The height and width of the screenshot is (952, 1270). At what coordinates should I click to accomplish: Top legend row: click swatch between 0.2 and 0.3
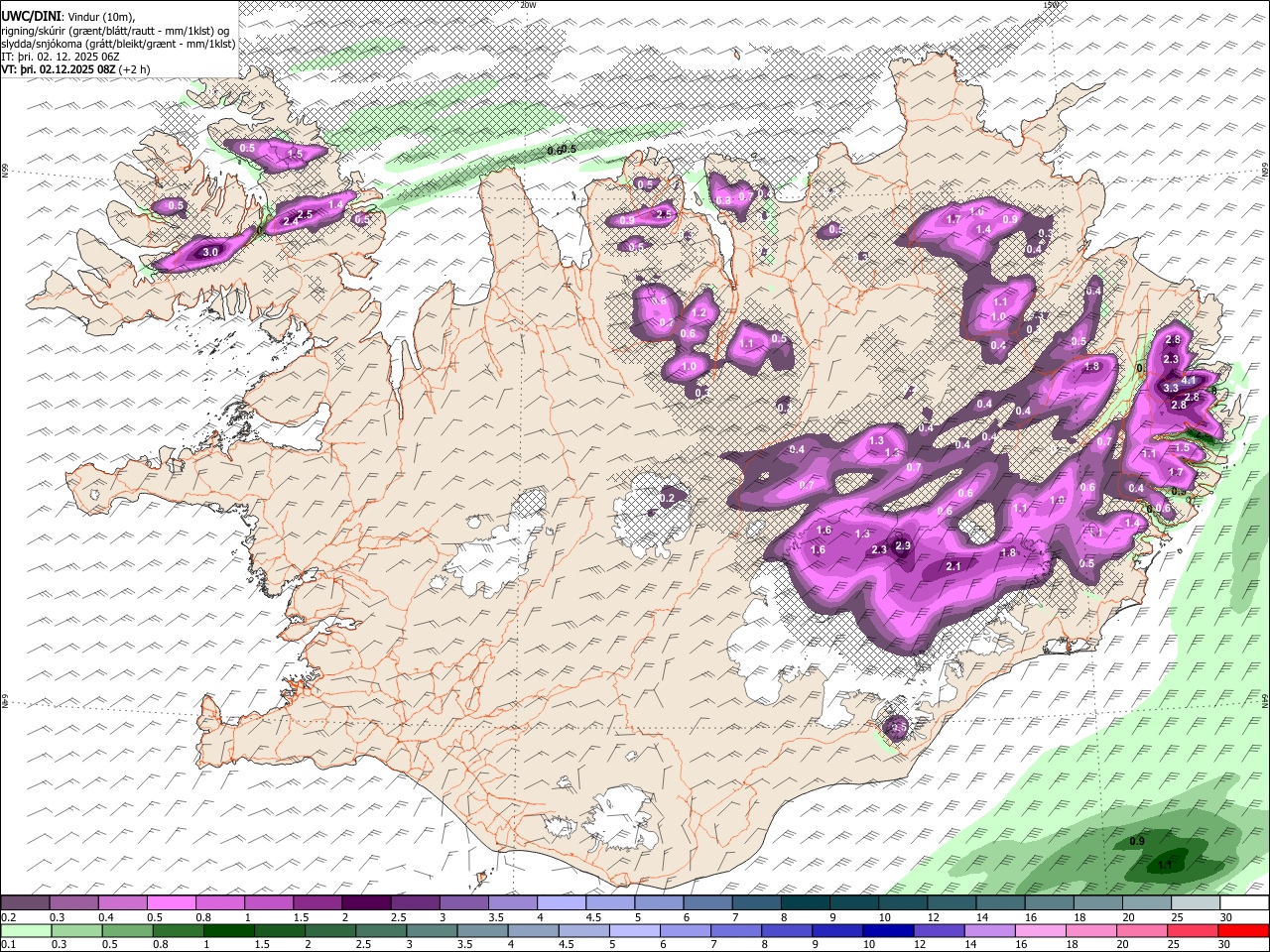(25, 902)
